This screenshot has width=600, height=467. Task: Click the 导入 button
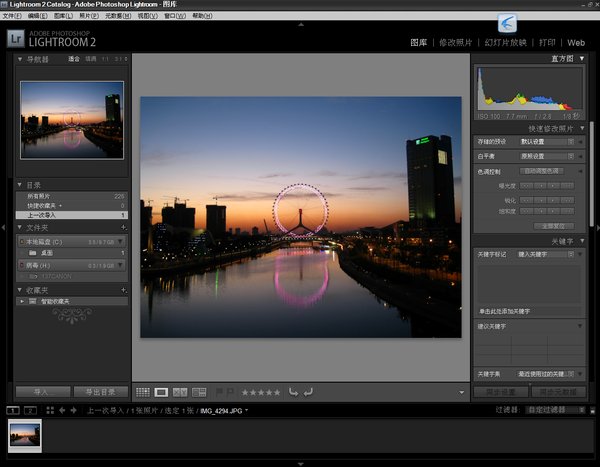(x=42, y=392)
